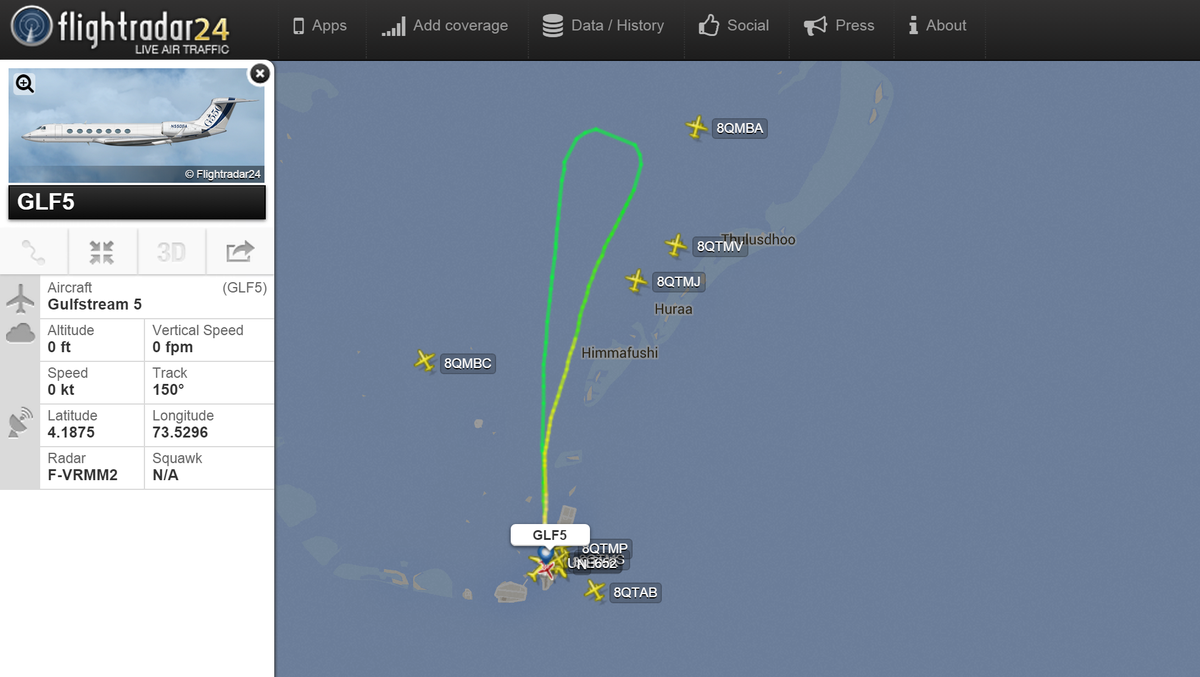Open the About menu
Viewport: 1200px width, 677px height.
pos(937,26)
